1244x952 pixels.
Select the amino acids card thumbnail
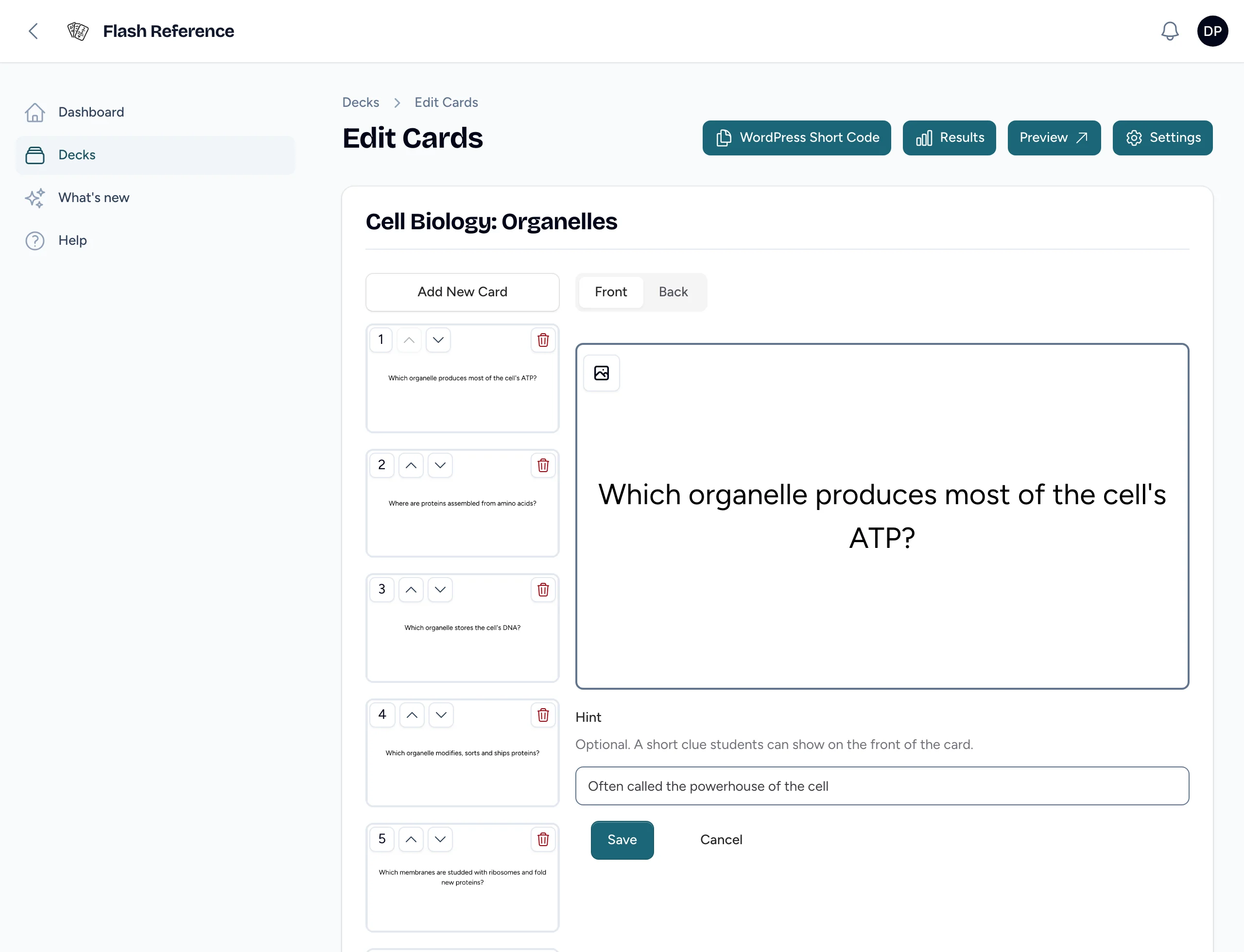pos(462,503)
